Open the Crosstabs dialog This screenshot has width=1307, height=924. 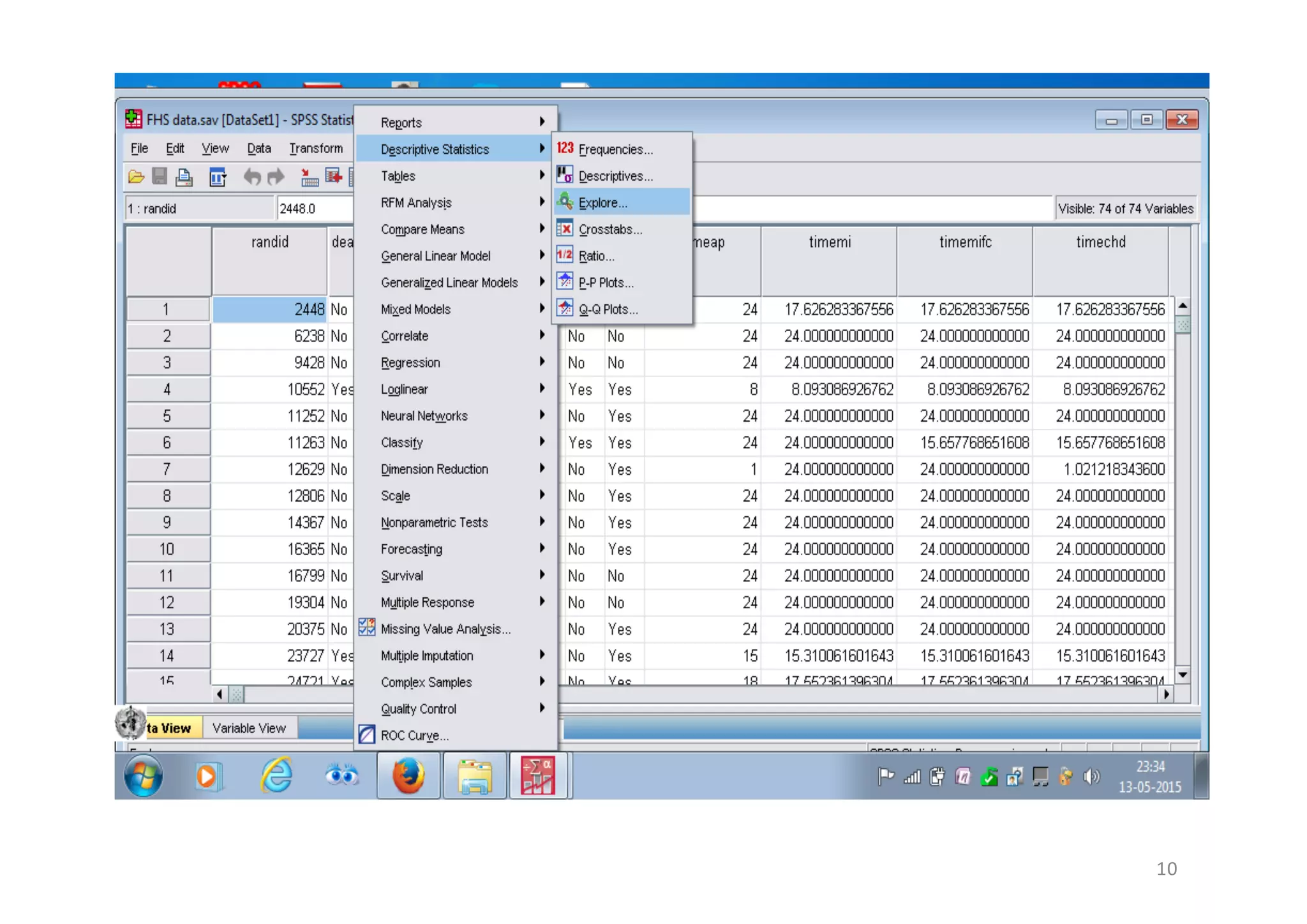(x=610, y=229)
